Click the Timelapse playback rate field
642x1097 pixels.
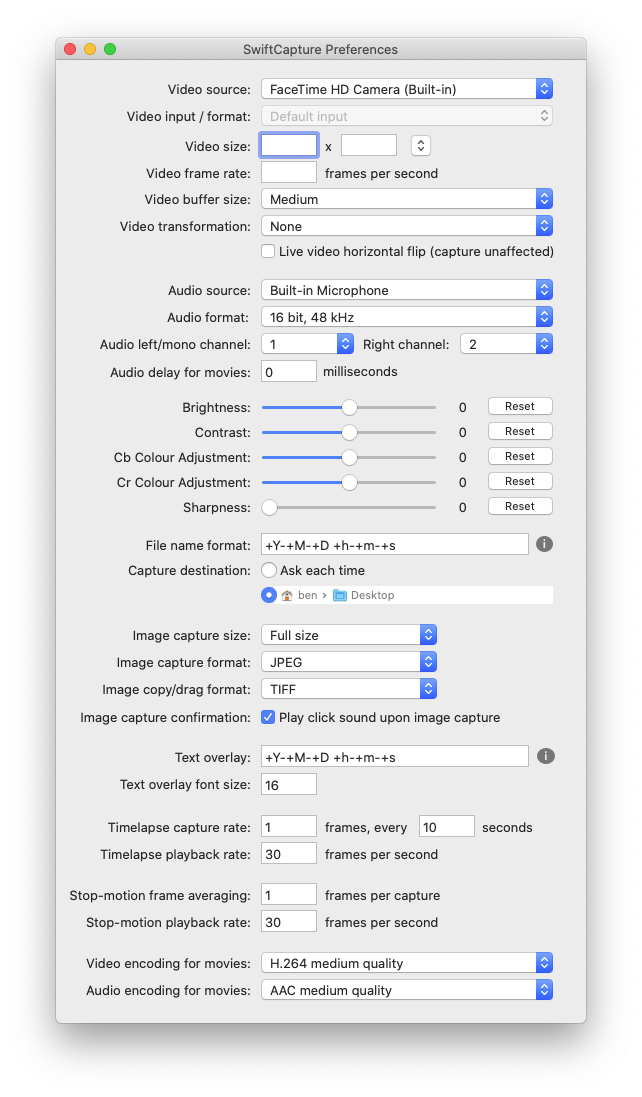click(288, 853)
